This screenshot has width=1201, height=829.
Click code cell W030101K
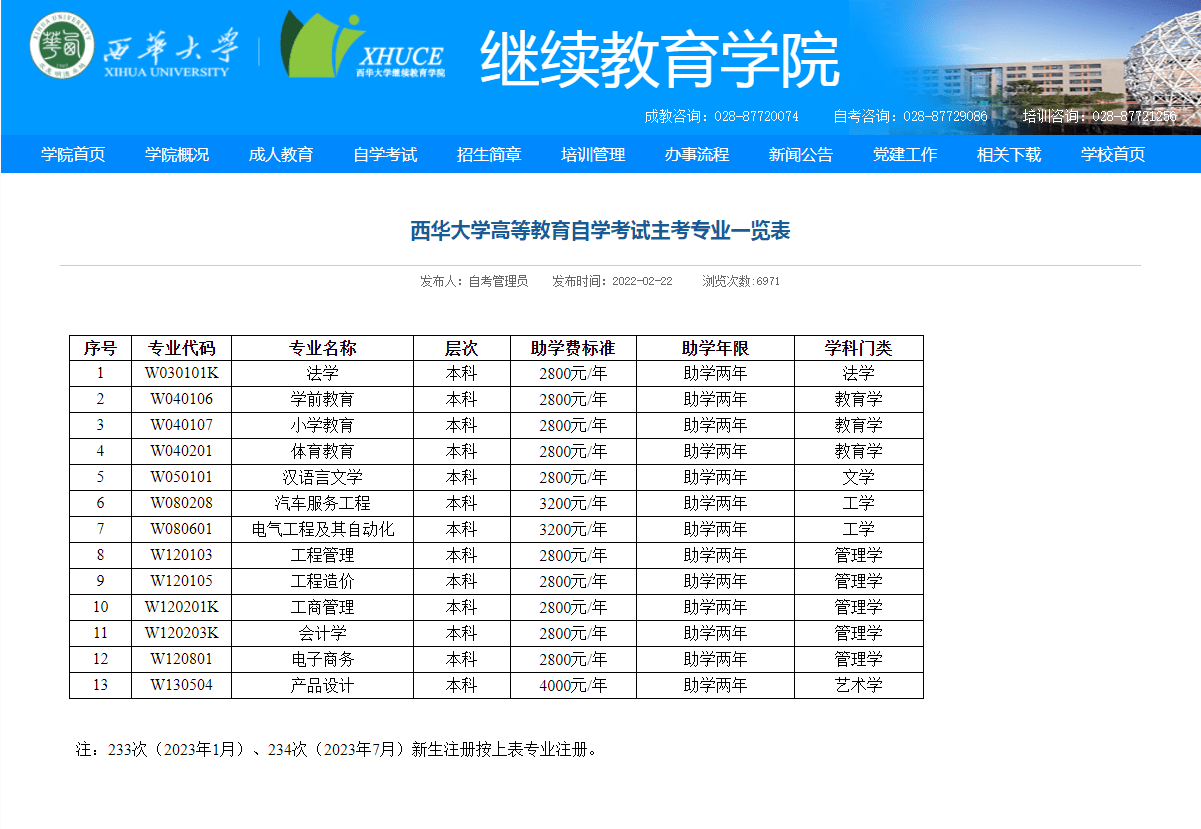[182, 373]
